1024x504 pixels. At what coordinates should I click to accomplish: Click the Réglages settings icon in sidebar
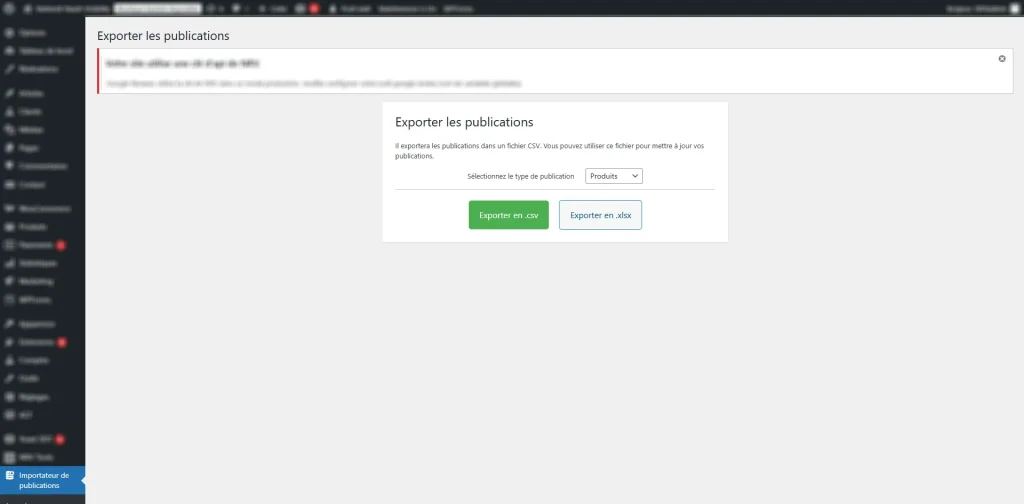[9, 397]
